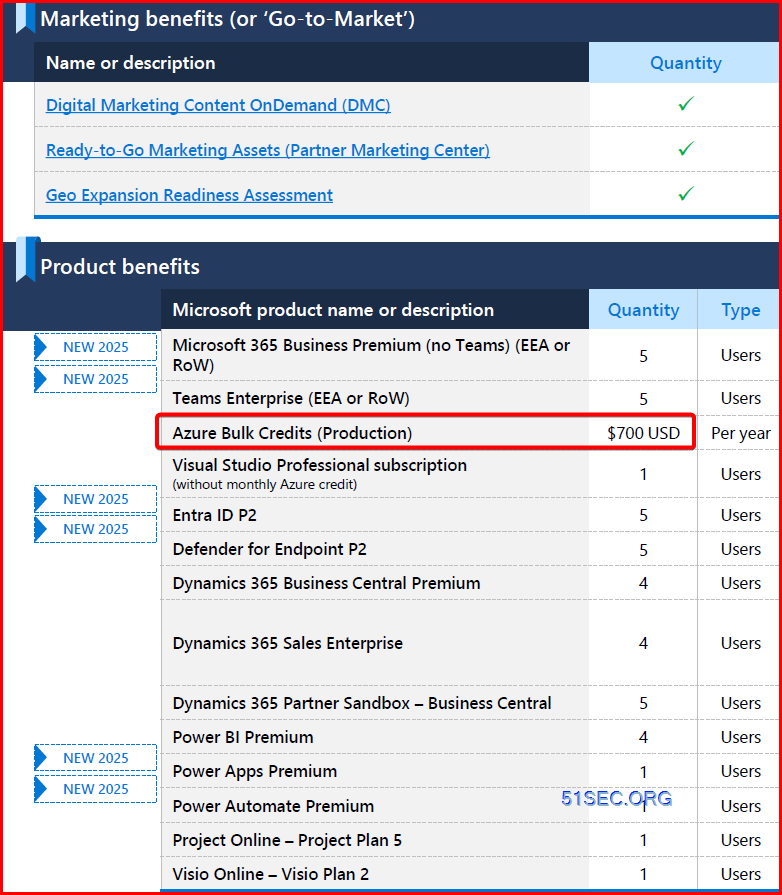Click the Quantity header in Product benefits table

(643, 310)
